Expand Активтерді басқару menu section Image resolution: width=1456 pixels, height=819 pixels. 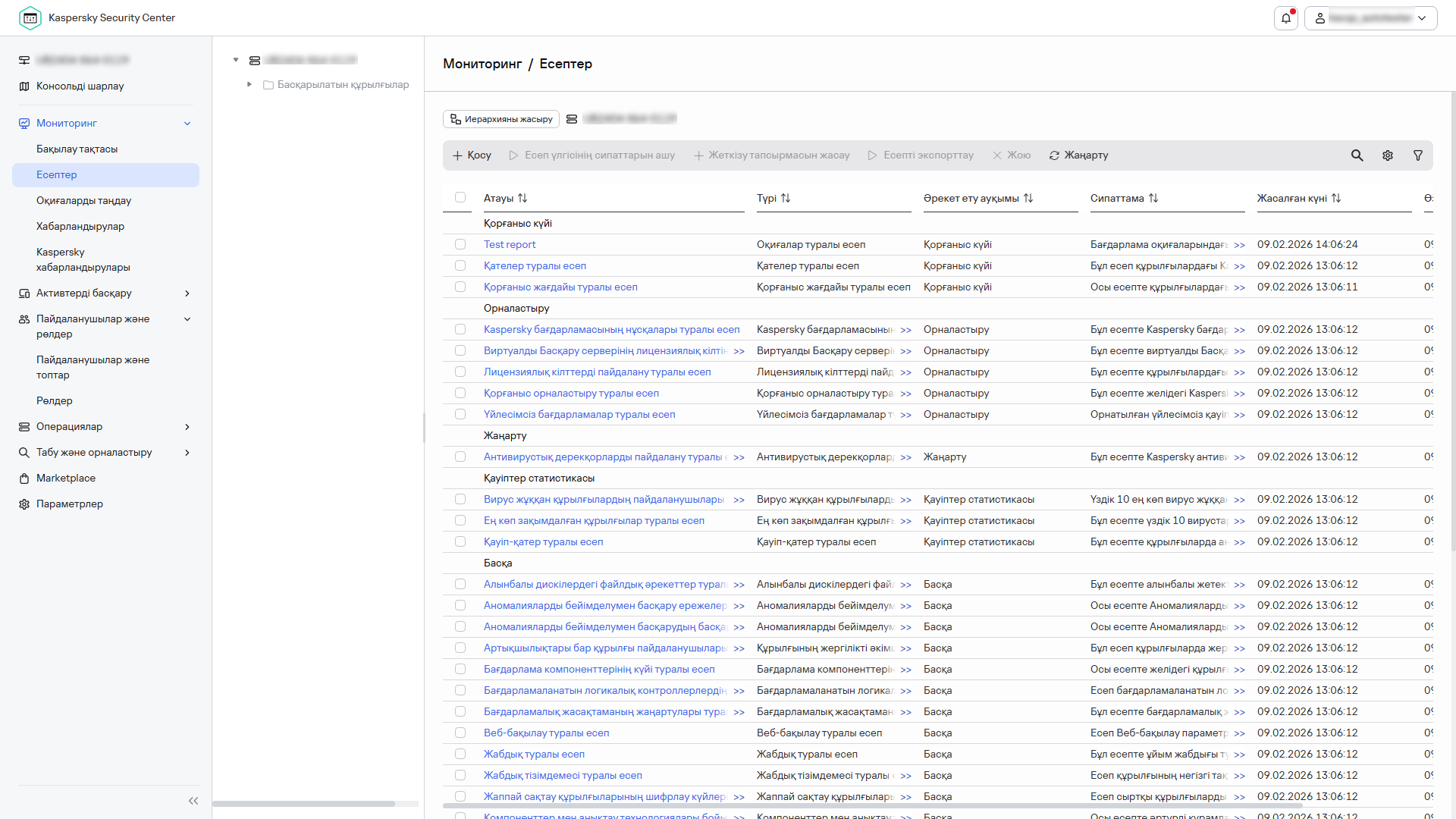[187, 293]
